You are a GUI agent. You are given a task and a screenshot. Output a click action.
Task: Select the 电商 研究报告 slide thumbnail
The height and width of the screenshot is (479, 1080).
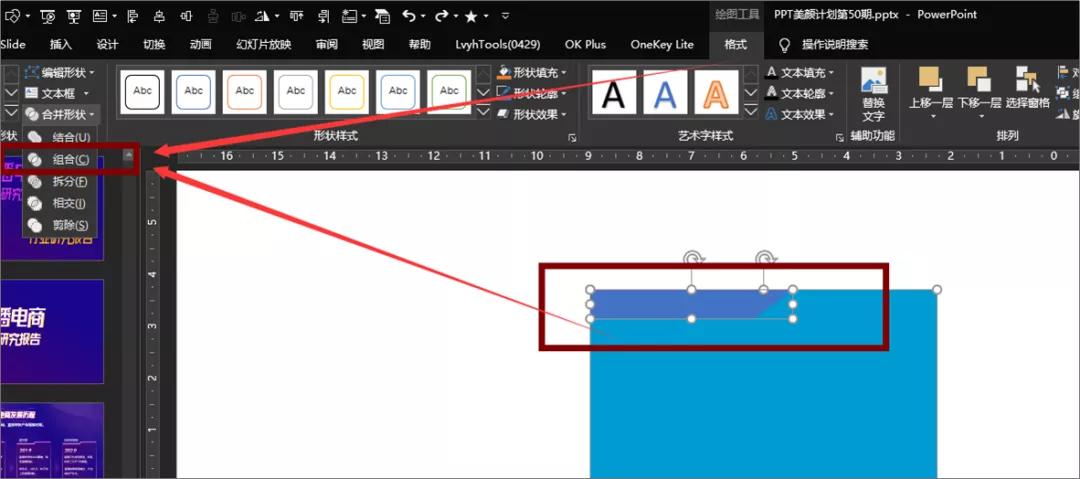click(x=52, y=332)
